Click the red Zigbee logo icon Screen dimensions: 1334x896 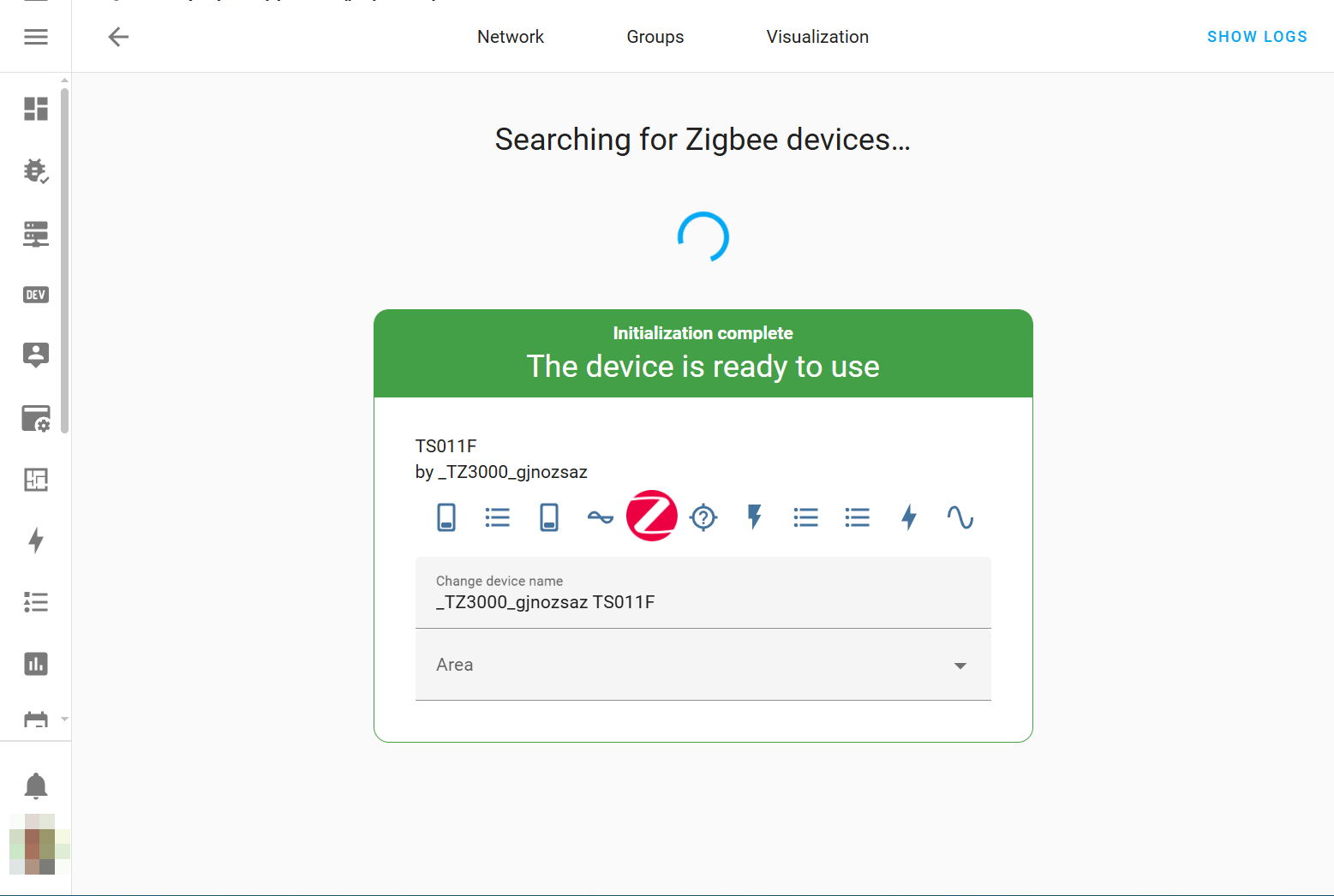(x=652, y=517)
